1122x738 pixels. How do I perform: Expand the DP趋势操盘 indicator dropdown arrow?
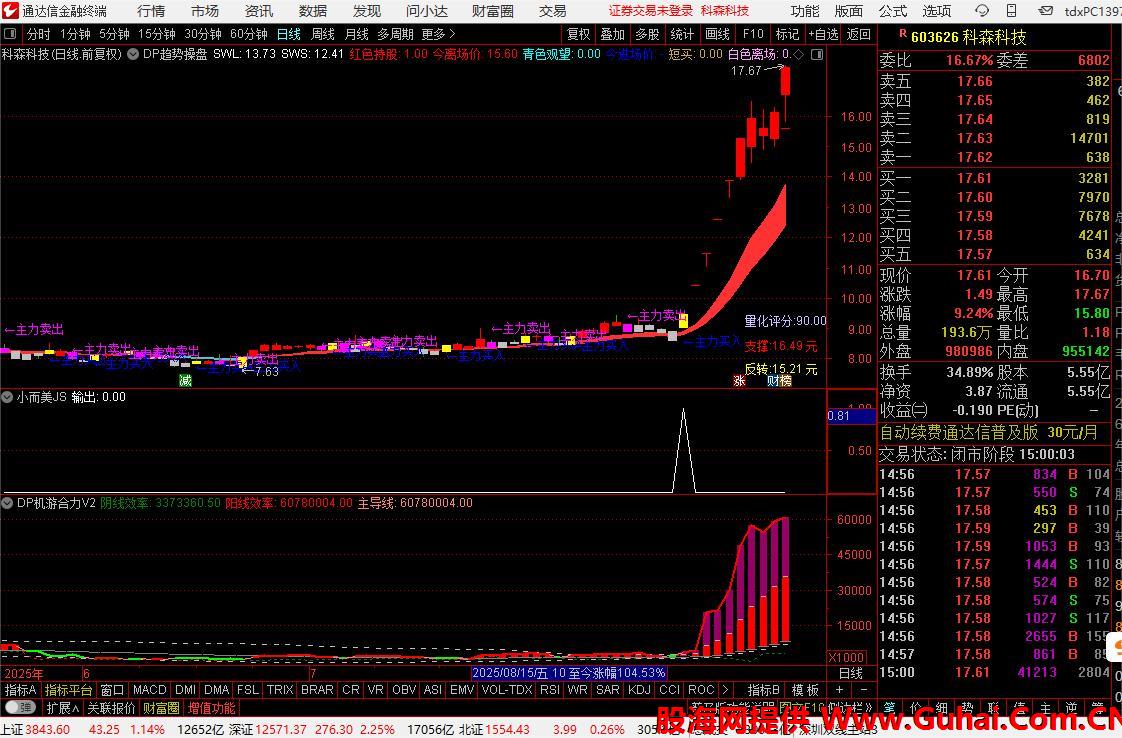click(x=132, y=54)
